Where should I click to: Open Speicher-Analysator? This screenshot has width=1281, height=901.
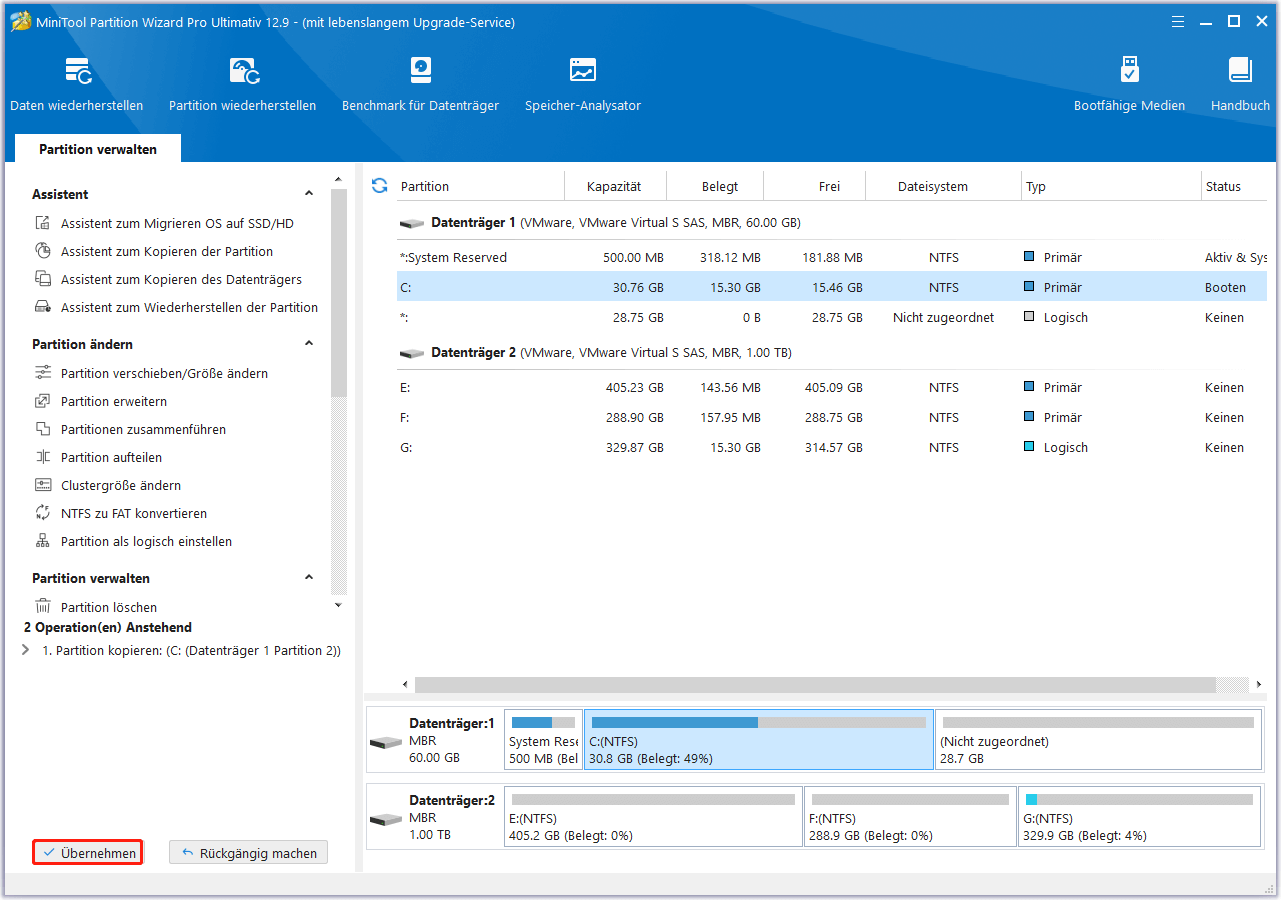tap(583, 84)
